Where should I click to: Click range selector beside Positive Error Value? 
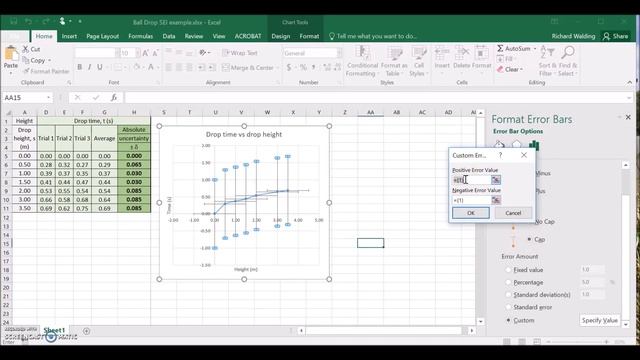pos(496,180)
